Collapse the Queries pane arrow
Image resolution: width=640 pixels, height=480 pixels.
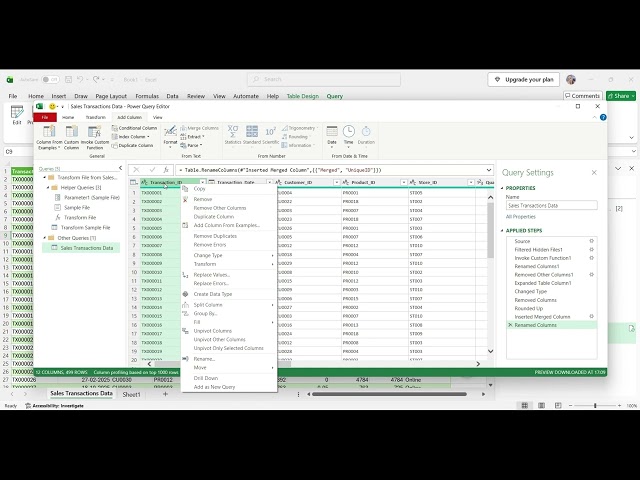[x=120, y=168]
